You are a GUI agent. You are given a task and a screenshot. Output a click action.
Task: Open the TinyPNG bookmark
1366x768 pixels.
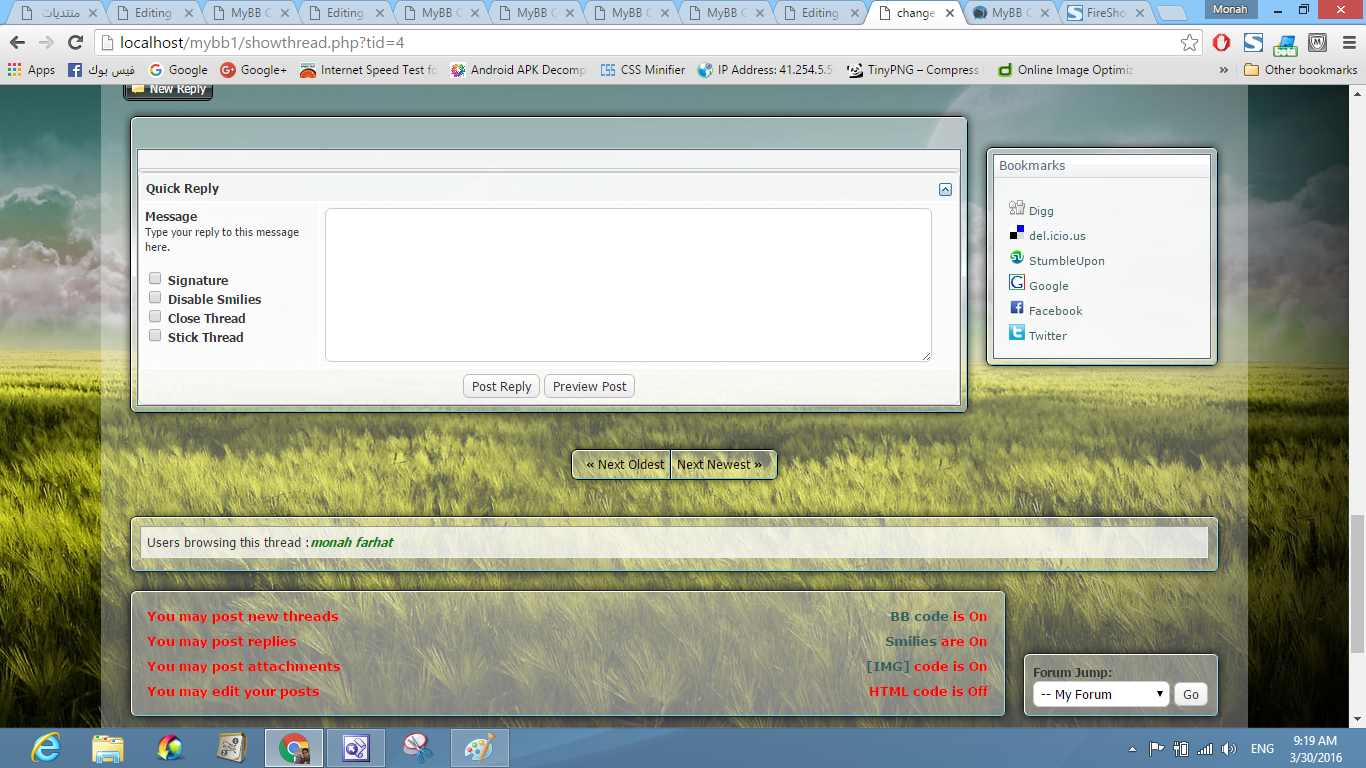click(915, 70)
